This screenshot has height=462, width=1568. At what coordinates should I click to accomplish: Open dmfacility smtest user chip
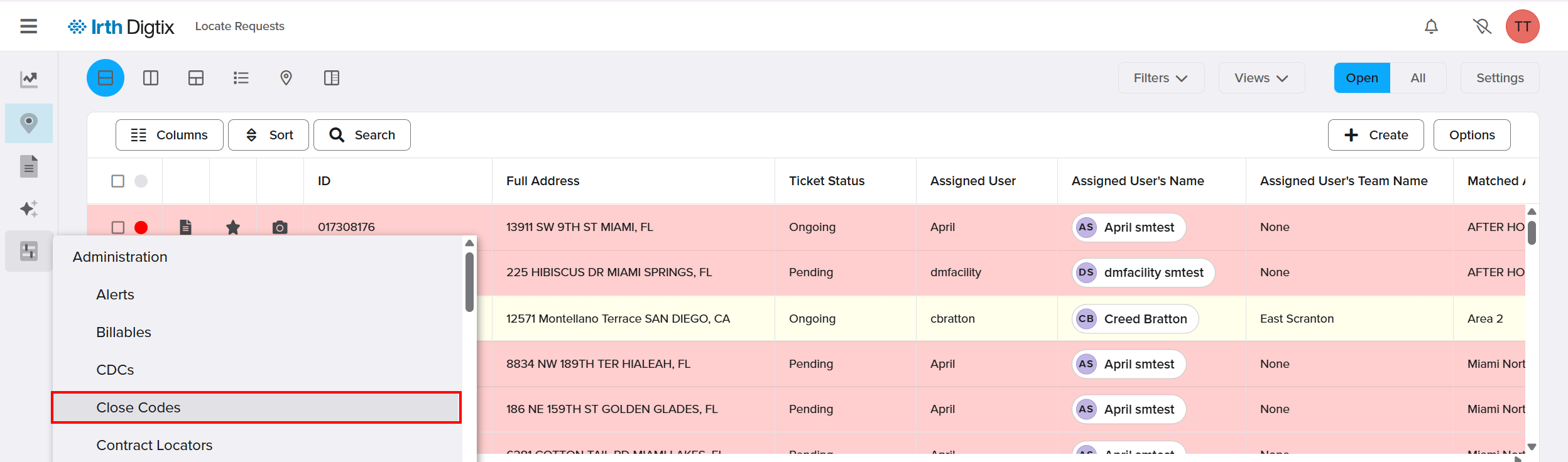click(1143, 272)
